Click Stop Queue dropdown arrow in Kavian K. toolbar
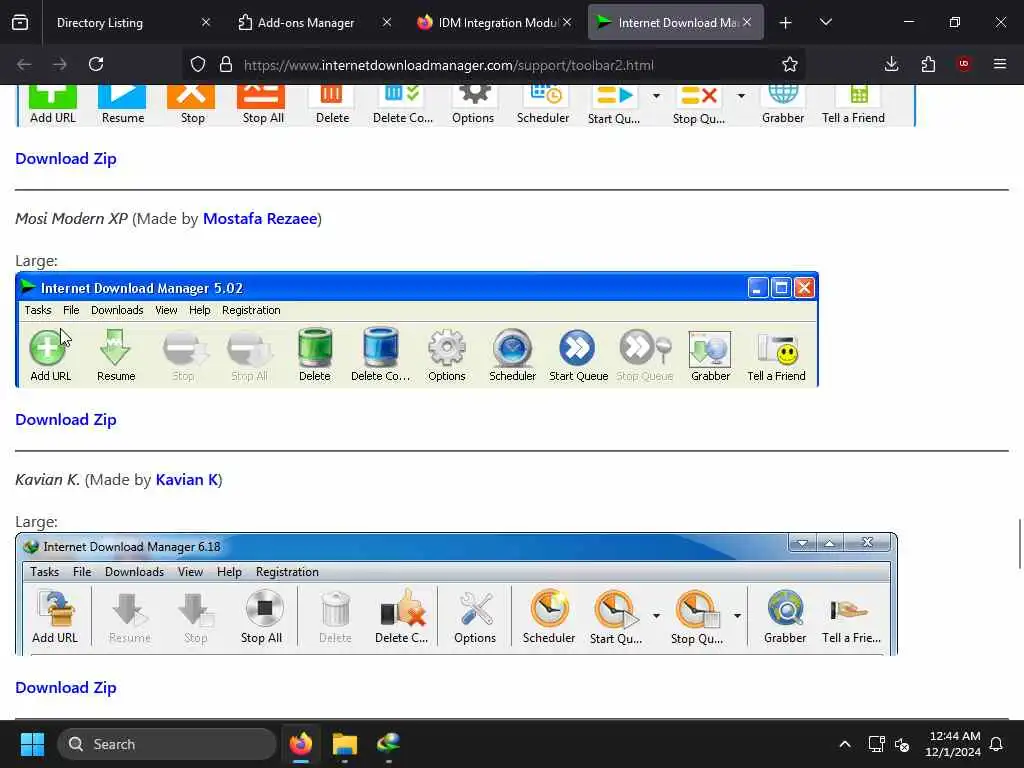The width and height of the screenshot is (1024, 768). [737, 616]
